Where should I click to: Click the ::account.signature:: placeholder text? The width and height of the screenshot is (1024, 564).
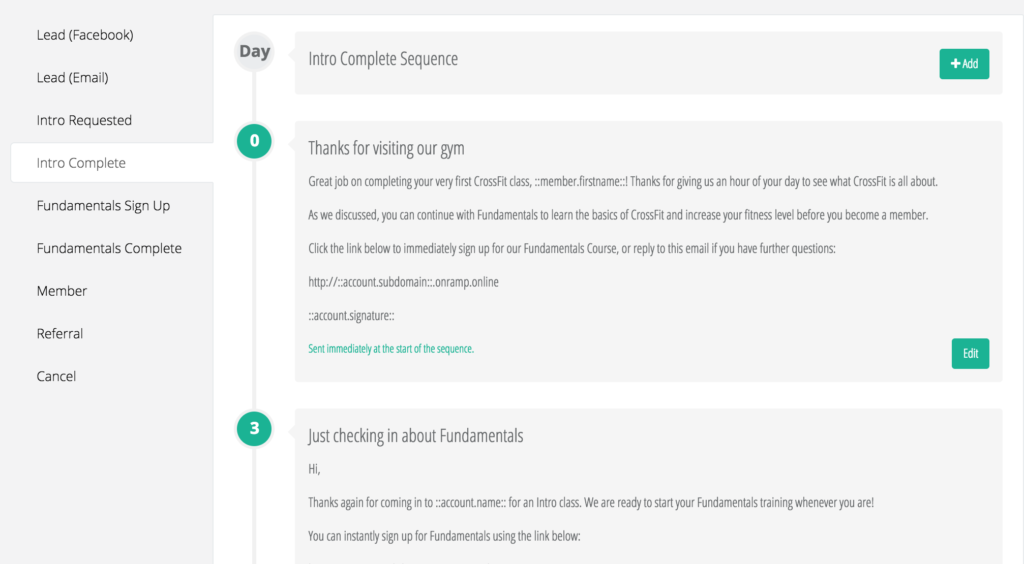(x=351, y=315)
